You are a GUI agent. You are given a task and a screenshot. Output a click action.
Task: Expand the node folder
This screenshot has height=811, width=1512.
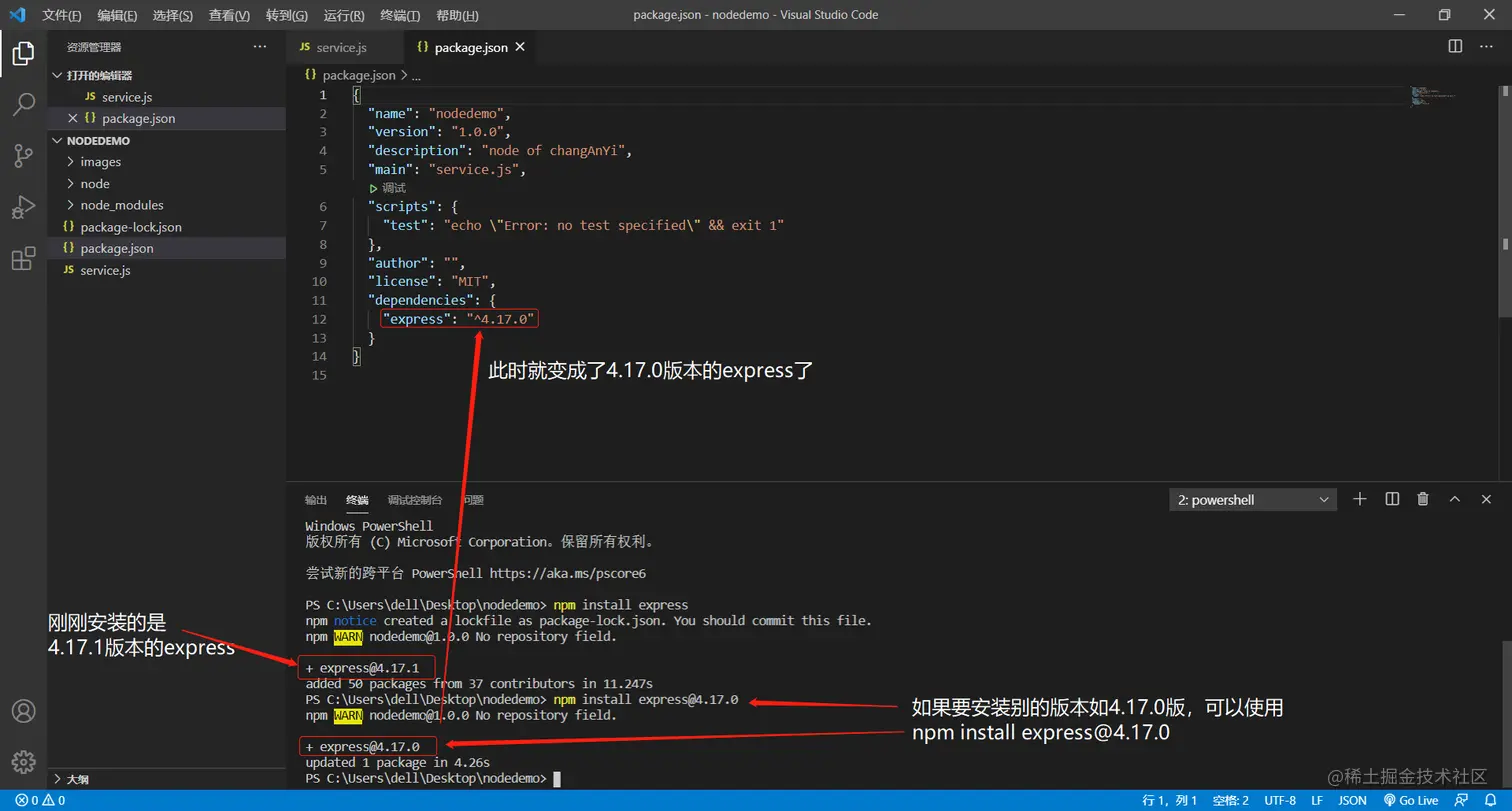tap(167, 184)
